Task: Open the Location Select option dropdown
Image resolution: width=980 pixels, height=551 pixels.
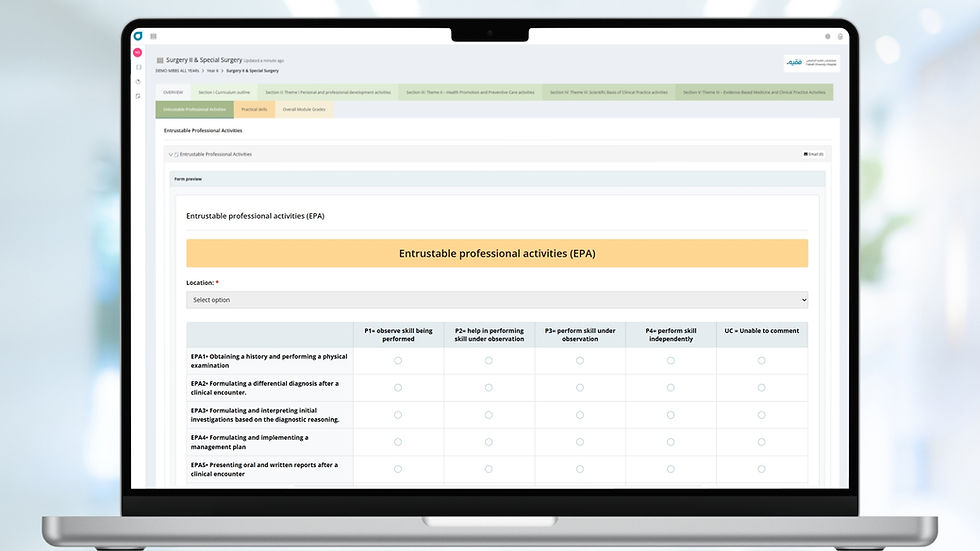Action: (497, 300)
